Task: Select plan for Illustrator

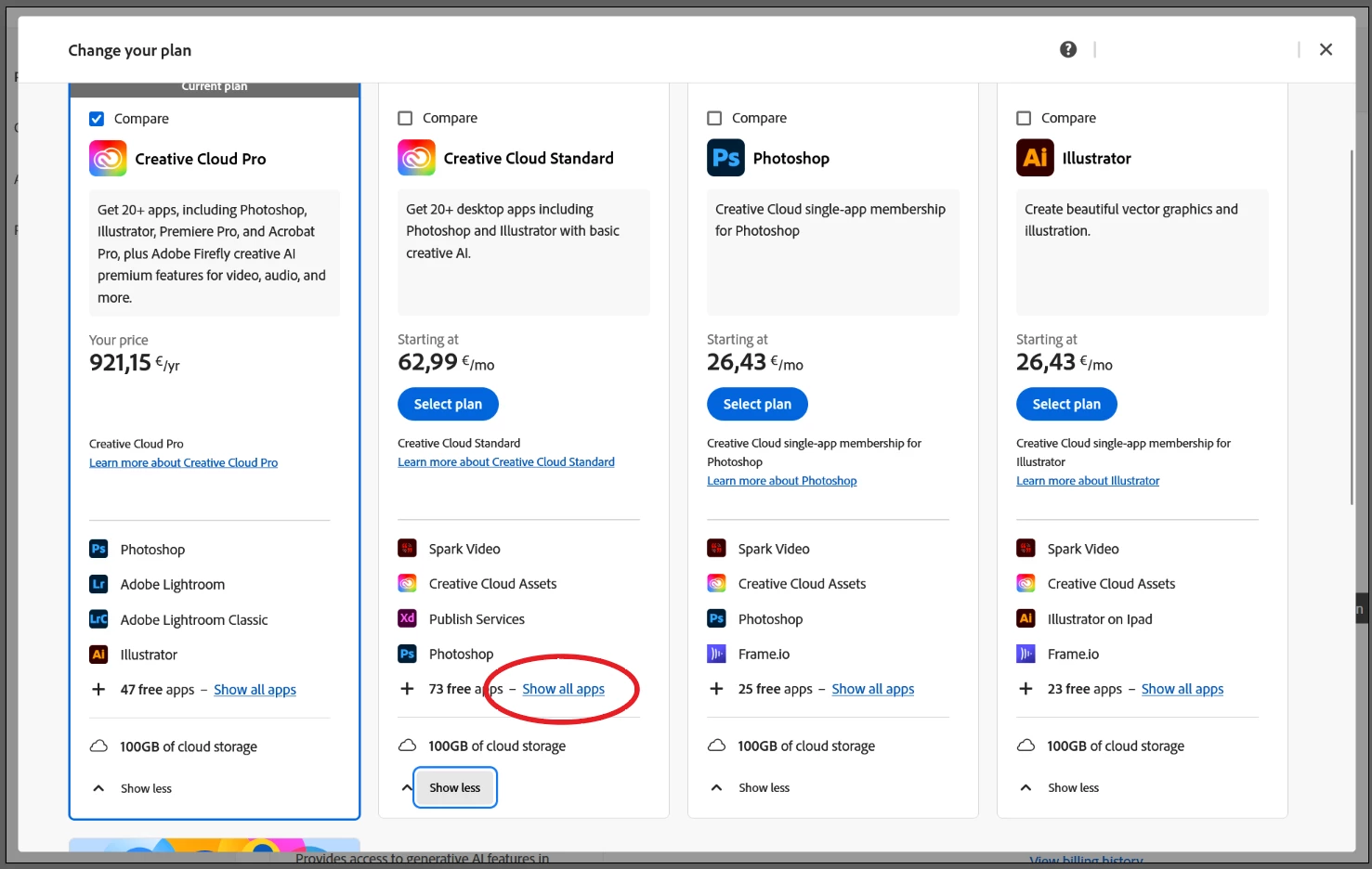Action: coord(1066,404)
